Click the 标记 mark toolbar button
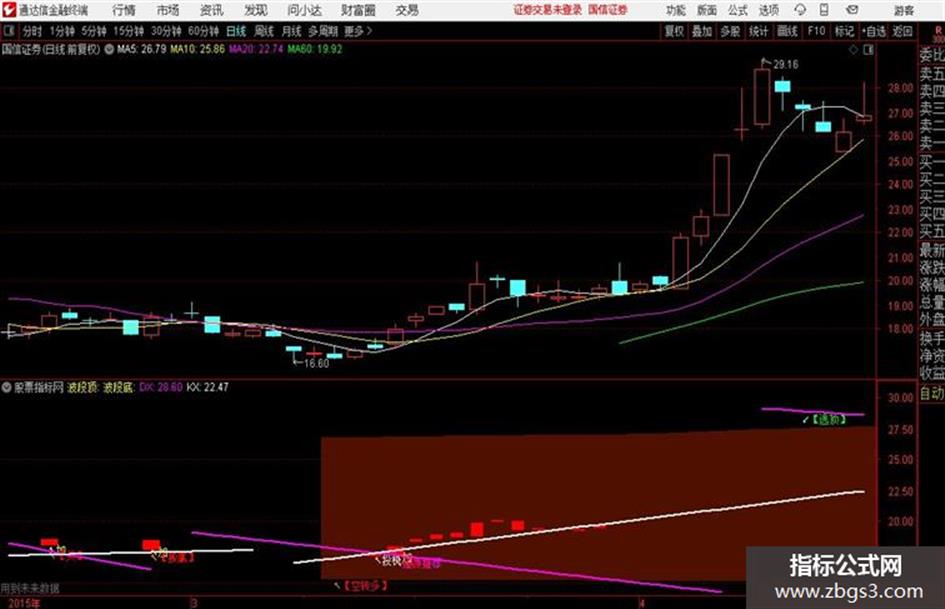Screen dimensions: 945x609 (x=844, y=31)
